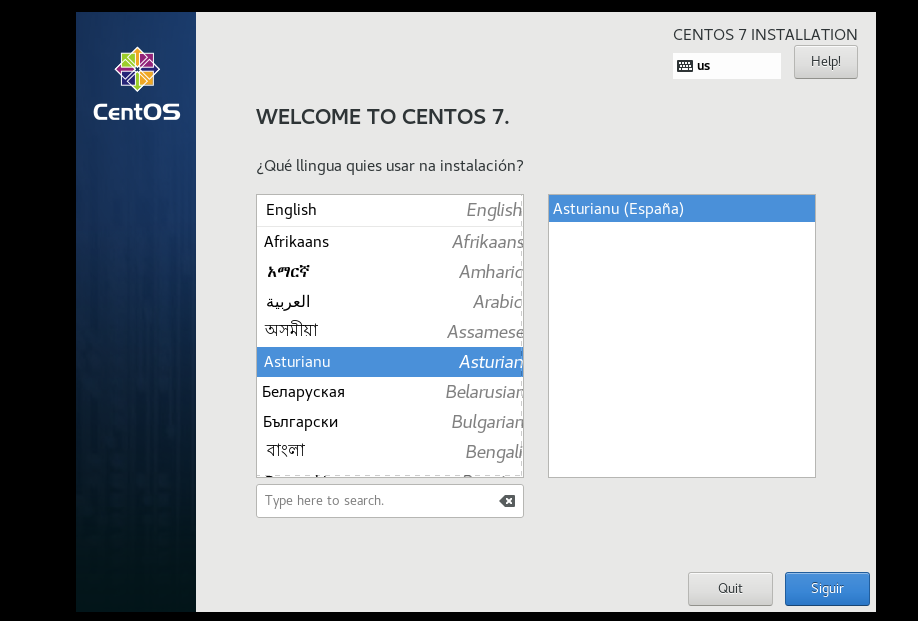Select Afrikaans in the language list
Viewport: 918px width, 621px height.
pos(390,242)
